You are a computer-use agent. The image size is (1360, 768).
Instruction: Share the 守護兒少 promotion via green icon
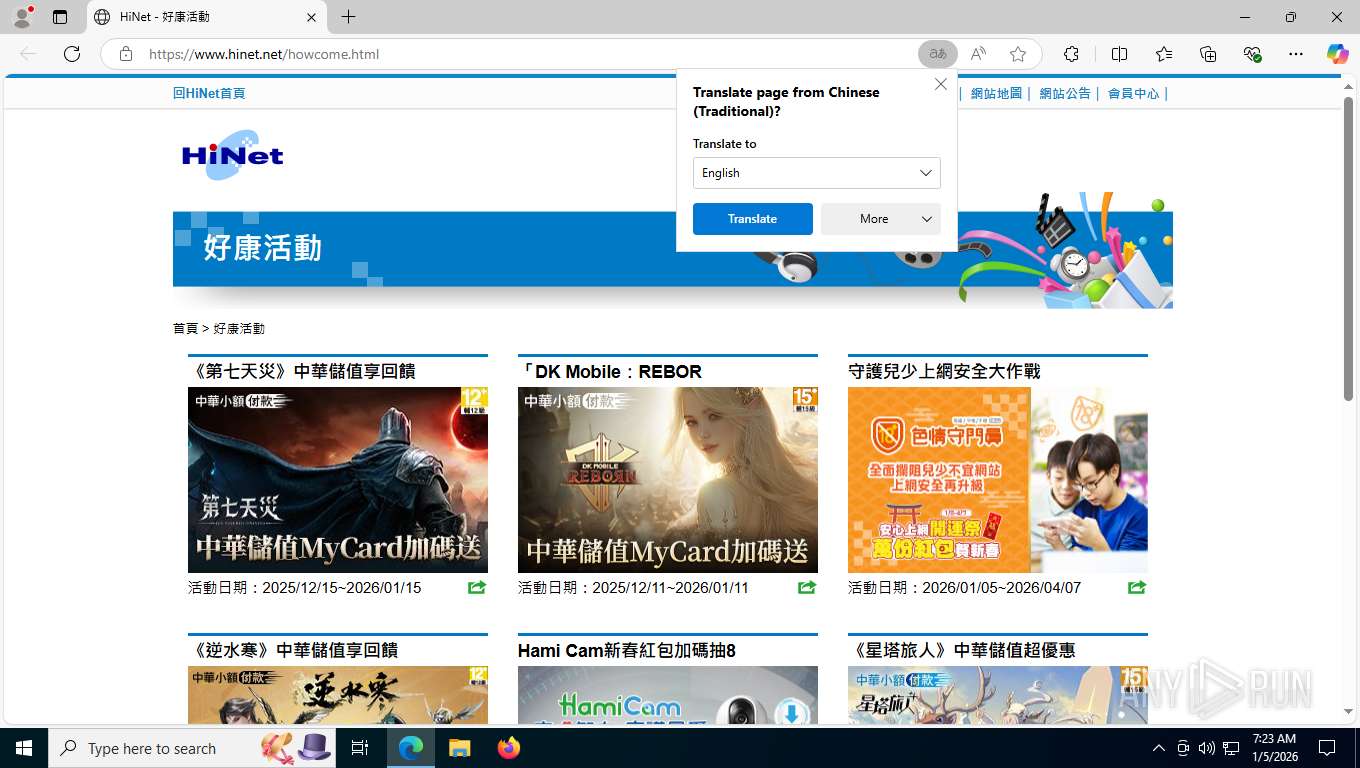(1137, 587)
